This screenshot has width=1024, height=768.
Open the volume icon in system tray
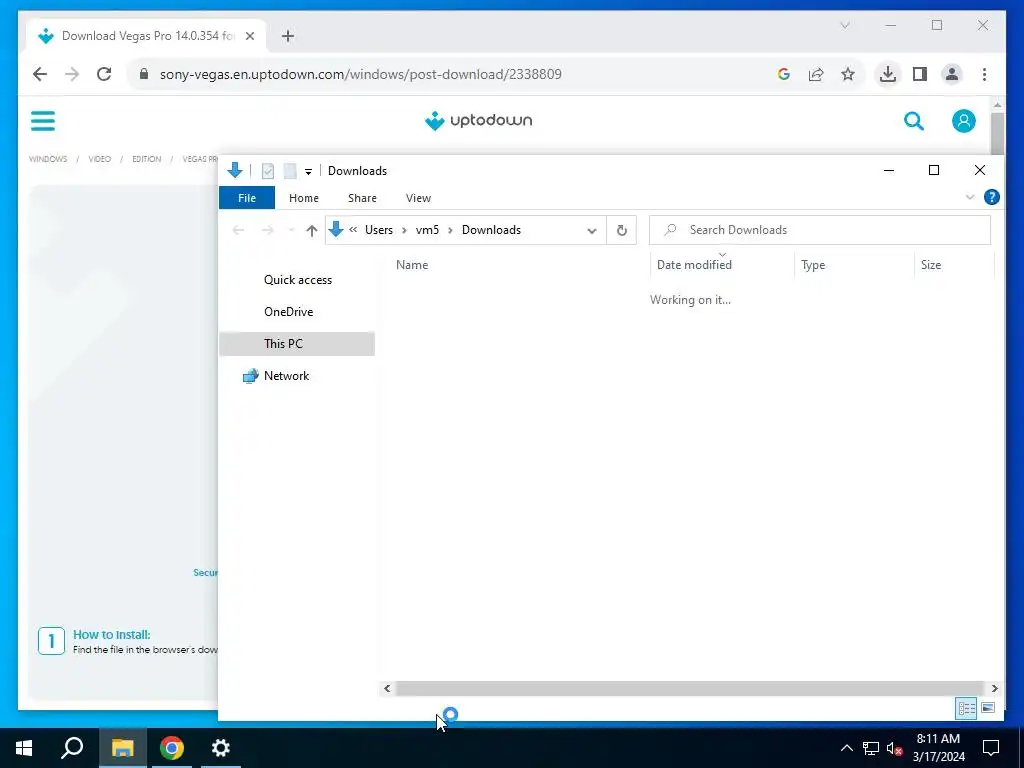[895, 748]
